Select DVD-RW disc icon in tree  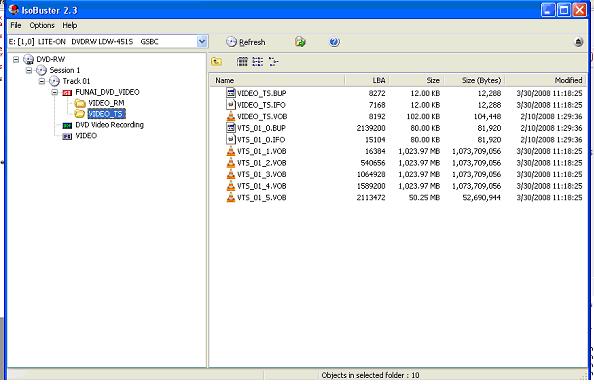click(x=28, y=59)
